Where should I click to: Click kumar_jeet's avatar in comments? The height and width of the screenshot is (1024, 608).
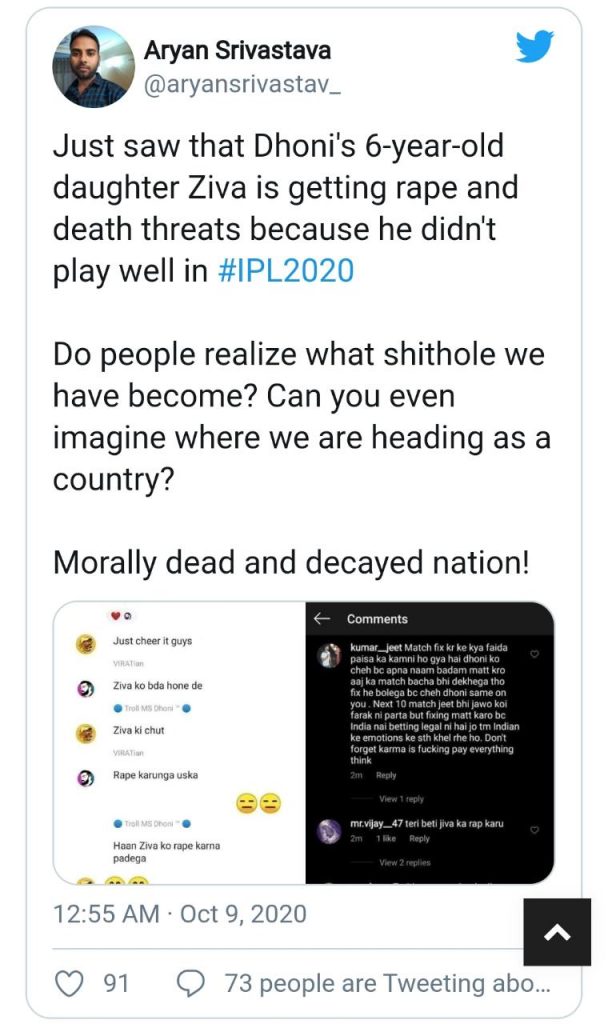pos(328,655)
